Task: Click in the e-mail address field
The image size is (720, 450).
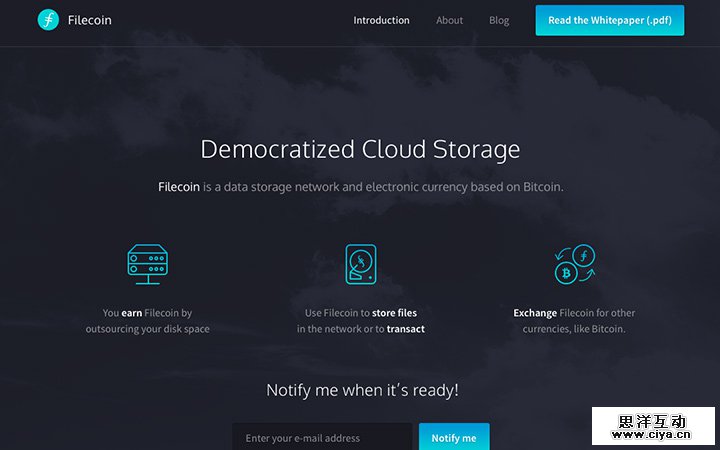Action: (x=322, y=437)
